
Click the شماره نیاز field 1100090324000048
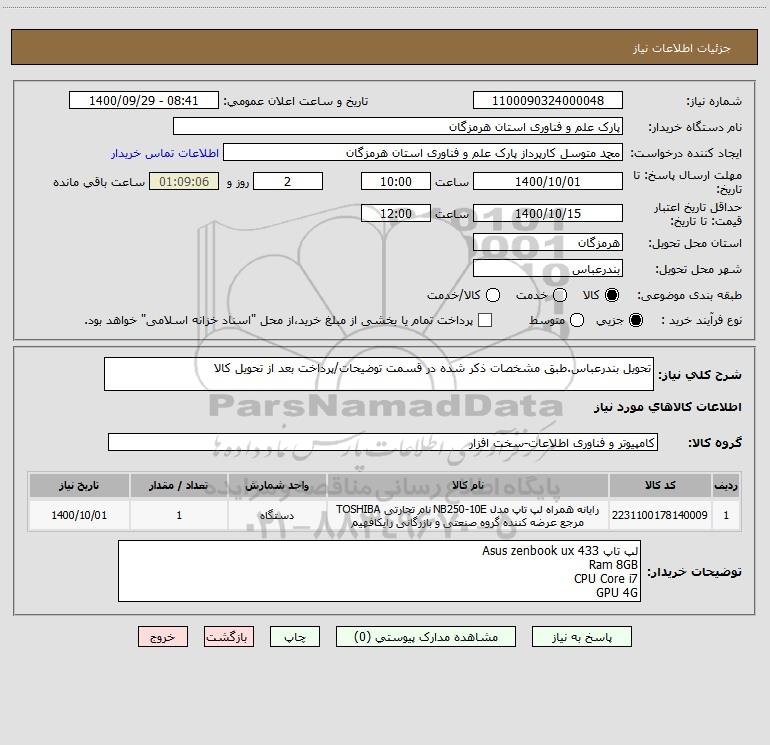point(548,101)
